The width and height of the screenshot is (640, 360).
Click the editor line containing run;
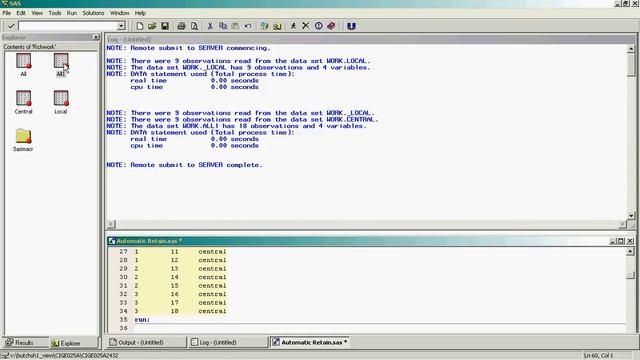point(142,320)
